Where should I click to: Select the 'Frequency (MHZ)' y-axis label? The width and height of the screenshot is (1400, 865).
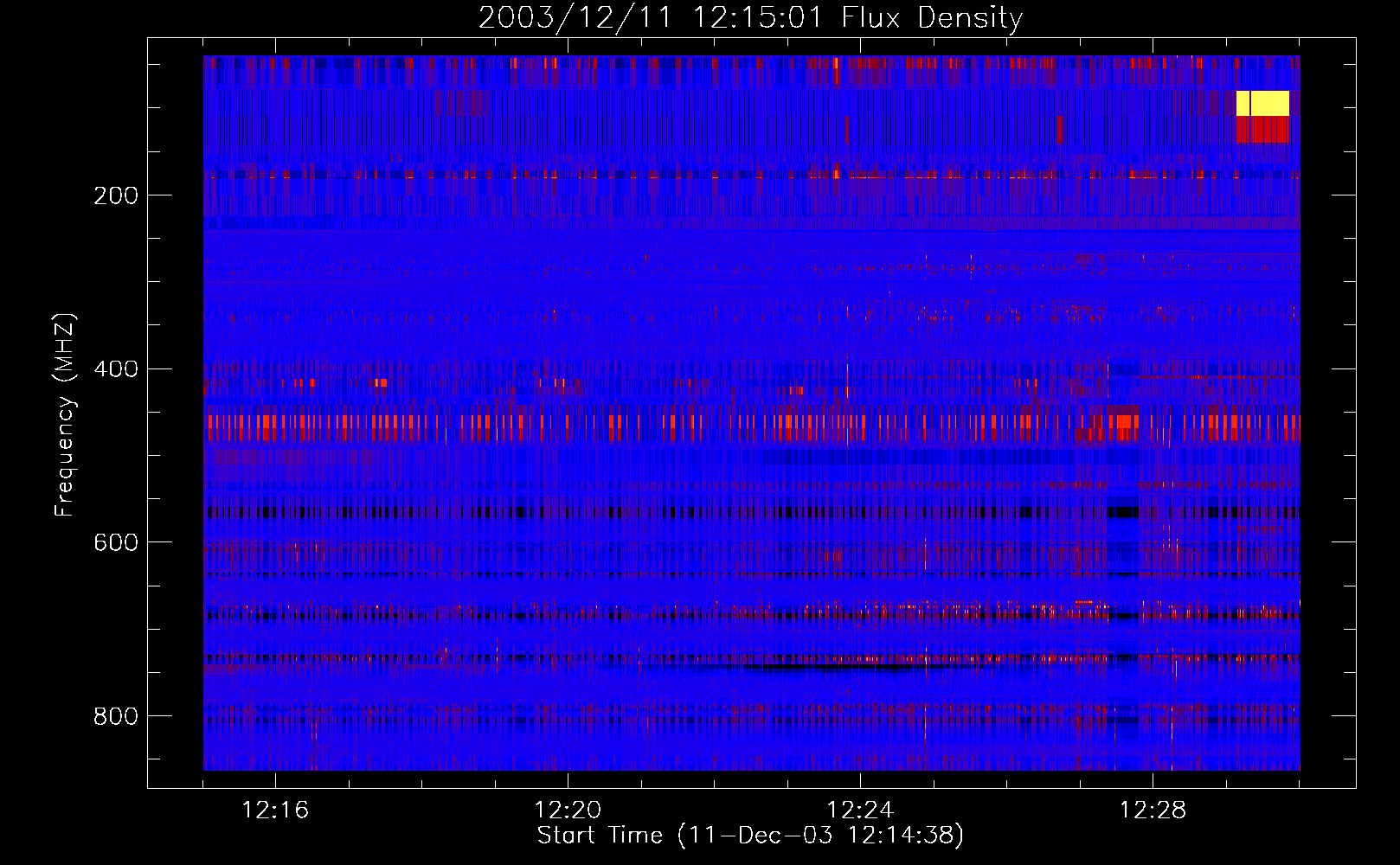tap(65, 414)
